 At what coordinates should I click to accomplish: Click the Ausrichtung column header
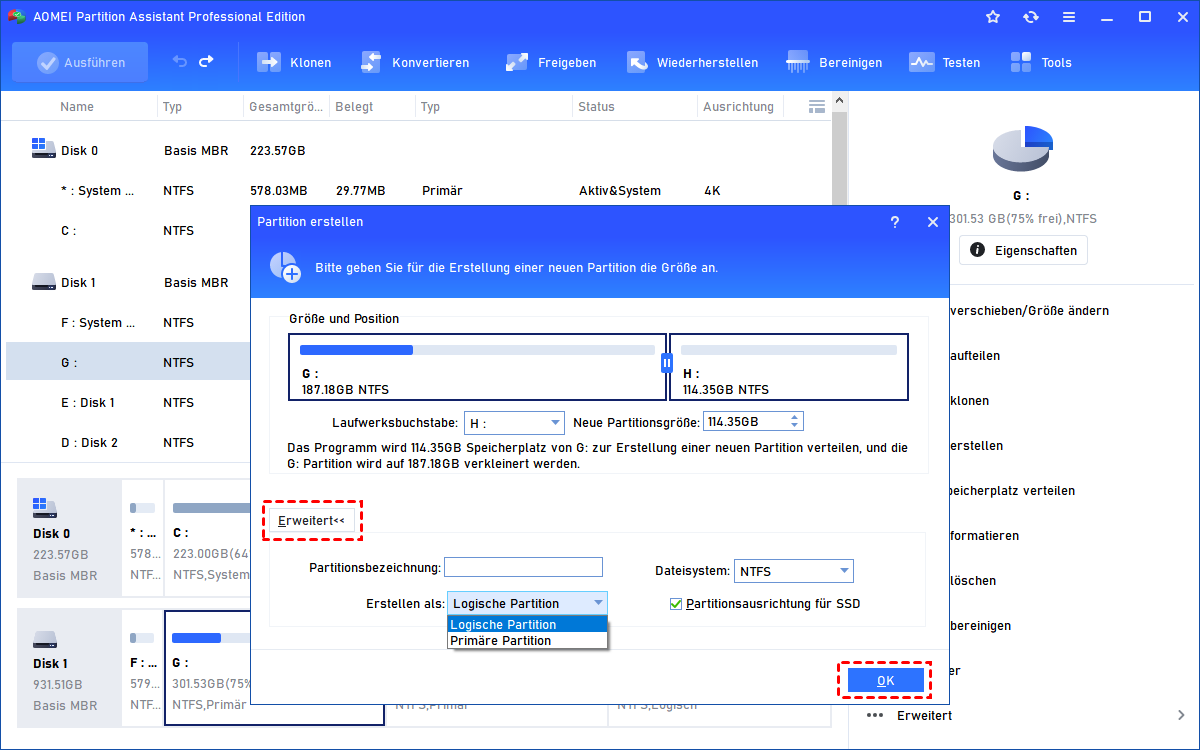tap(738, 107)
